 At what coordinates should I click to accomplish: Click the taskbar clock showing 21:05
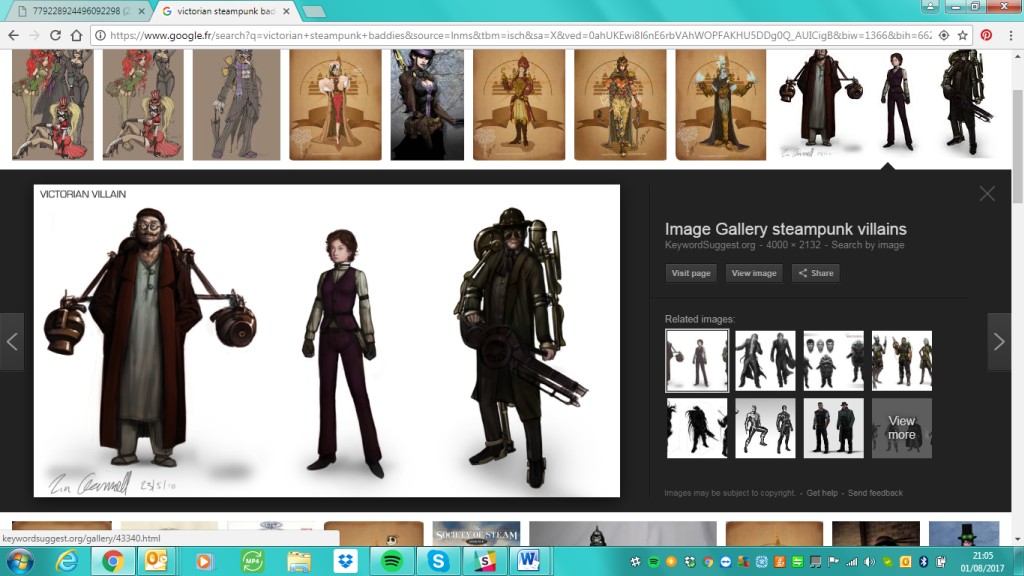982,562
